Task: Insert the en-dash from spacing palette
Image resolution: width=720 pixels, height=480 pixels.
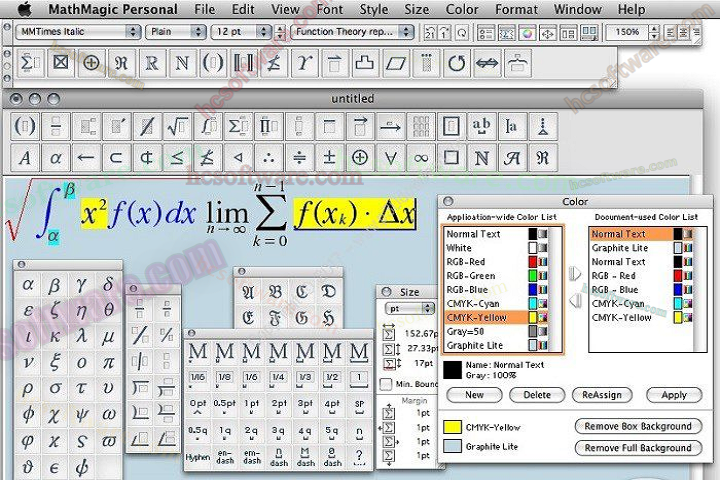Action: click(225, 457)
